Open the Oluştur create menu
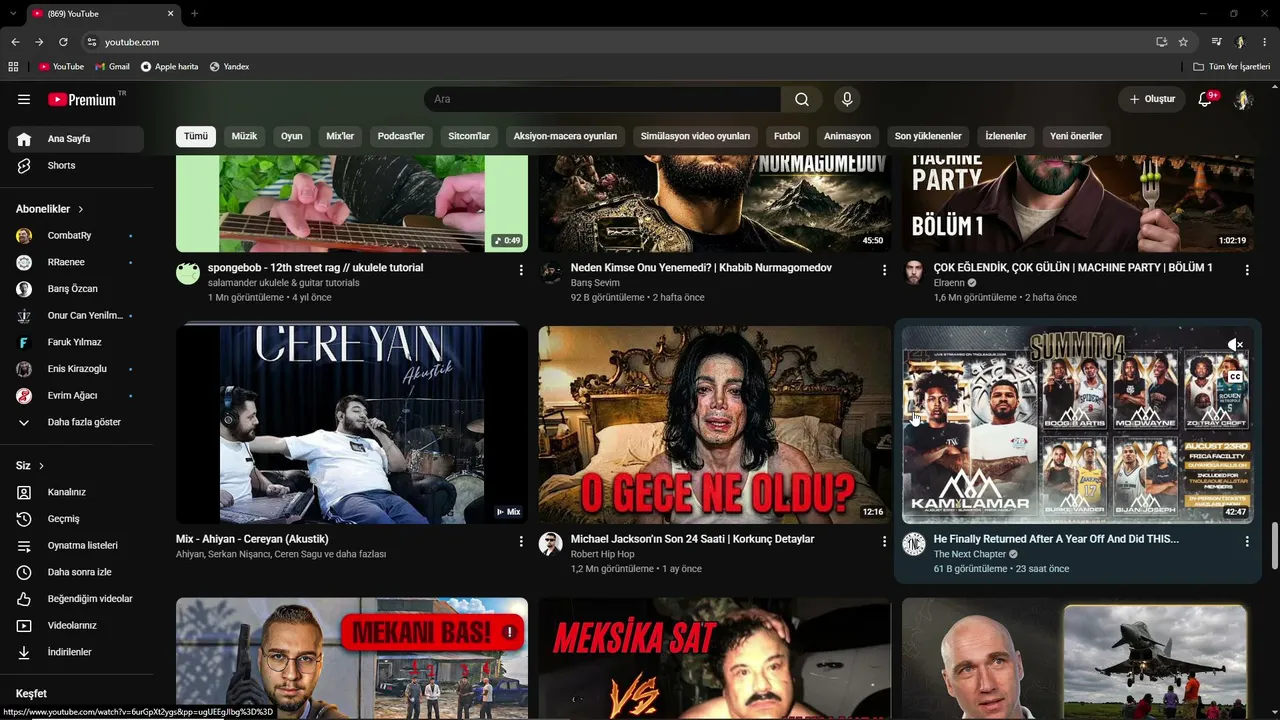This screenshot has height=720, width=1280. (x=1152, y=99)
